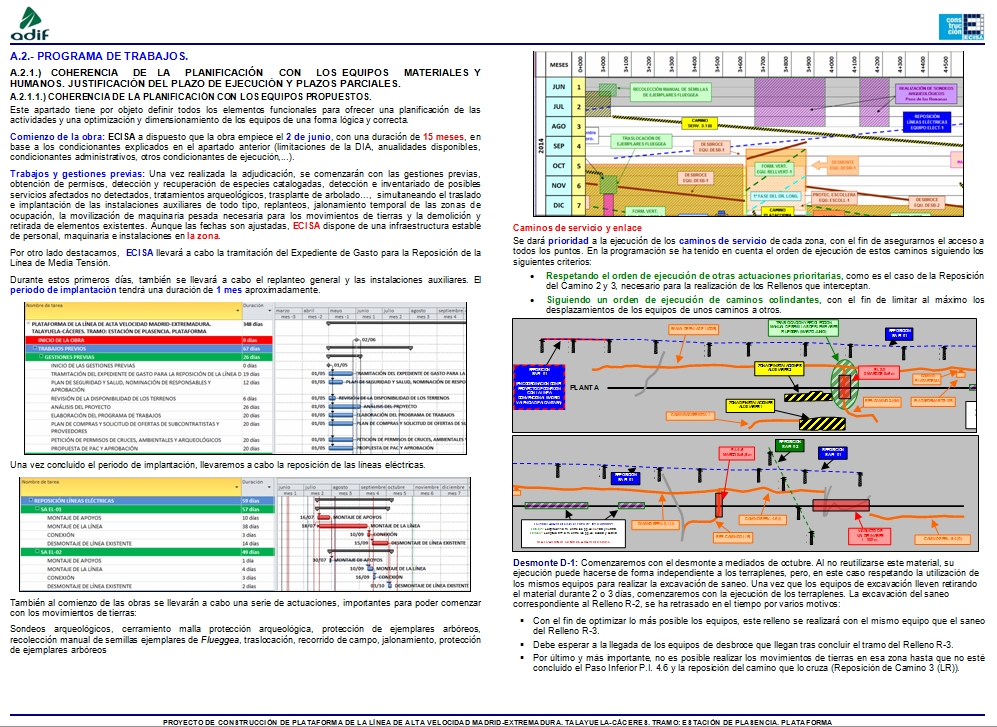Click the 'Caminos de servicio y enlace' red heading
The image size is (997, 727).
click(x=577, y=228)
